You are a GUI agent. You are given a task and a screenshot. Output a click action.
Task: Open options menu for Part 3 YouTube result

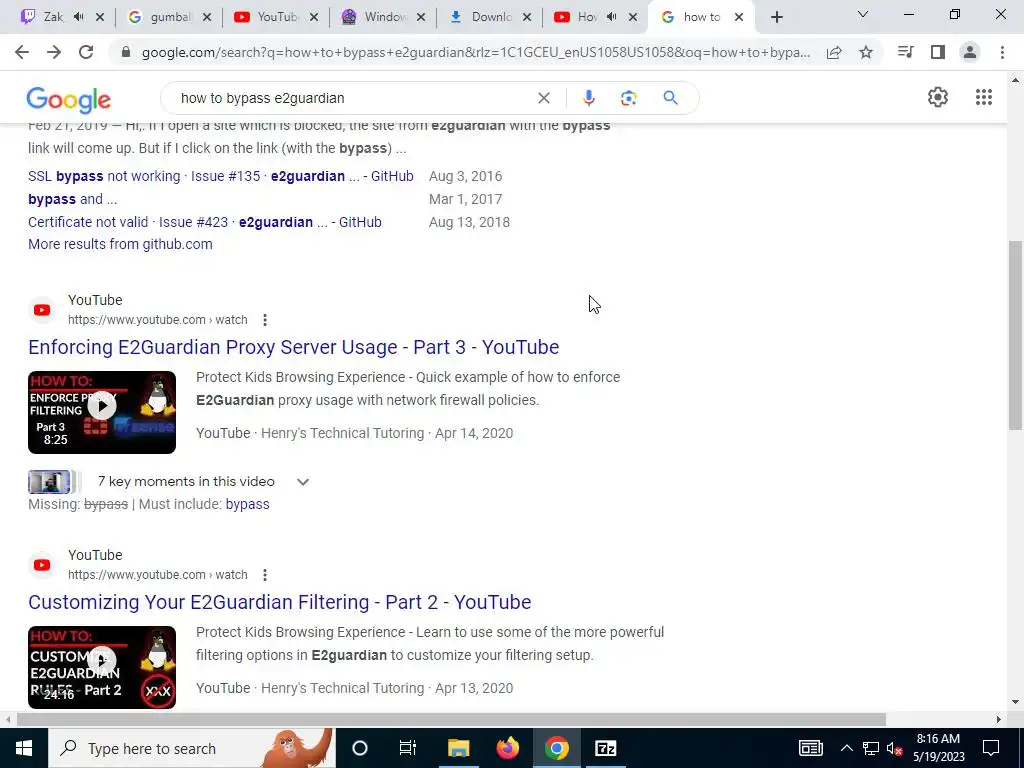pos(264,320)
